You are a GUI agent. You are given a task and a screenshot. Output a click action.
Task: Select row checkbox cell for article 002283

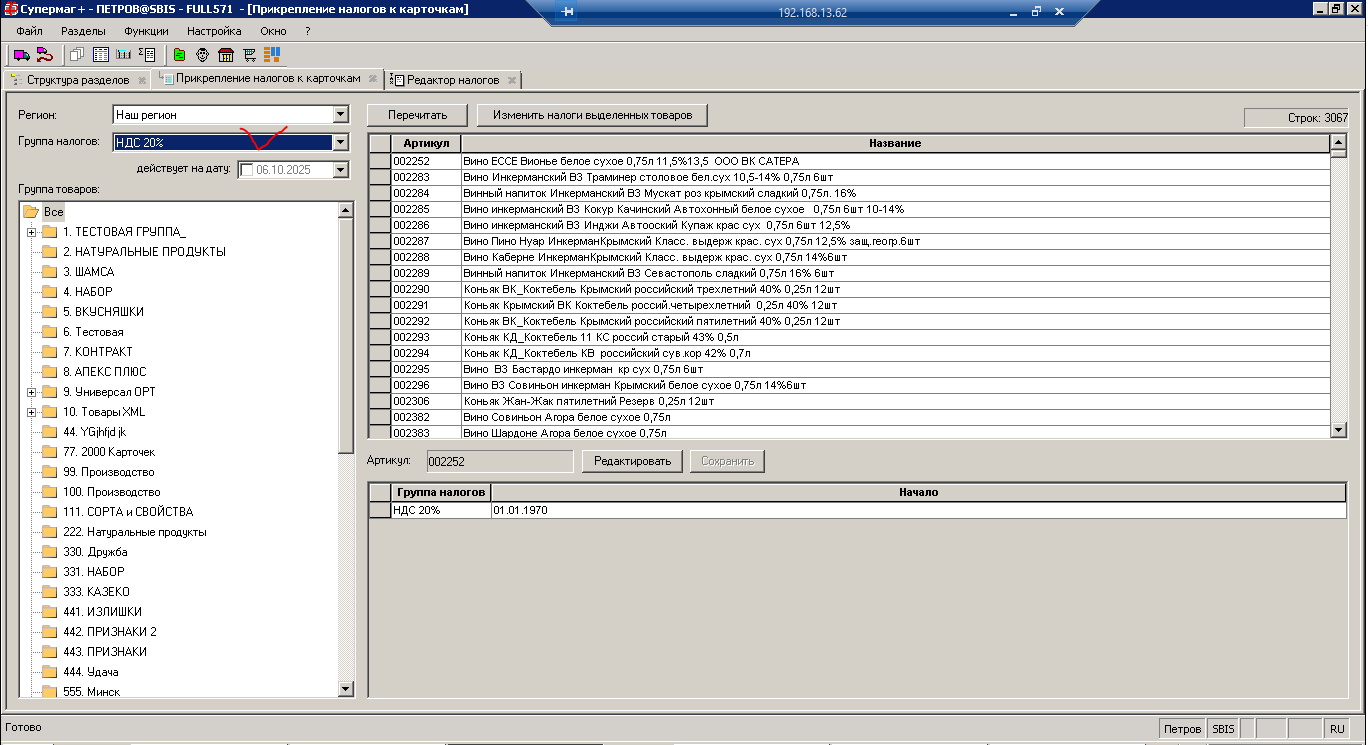click(x=380, y=177)
